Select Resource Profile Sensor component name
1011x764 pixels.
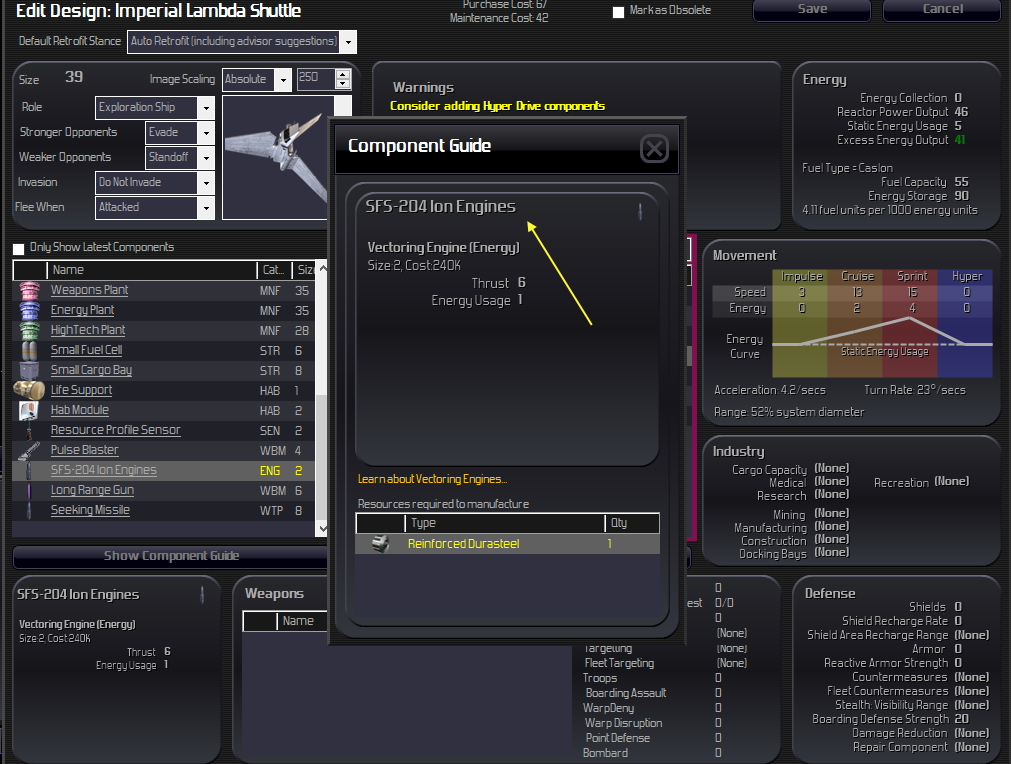click(x=115, y=430)
